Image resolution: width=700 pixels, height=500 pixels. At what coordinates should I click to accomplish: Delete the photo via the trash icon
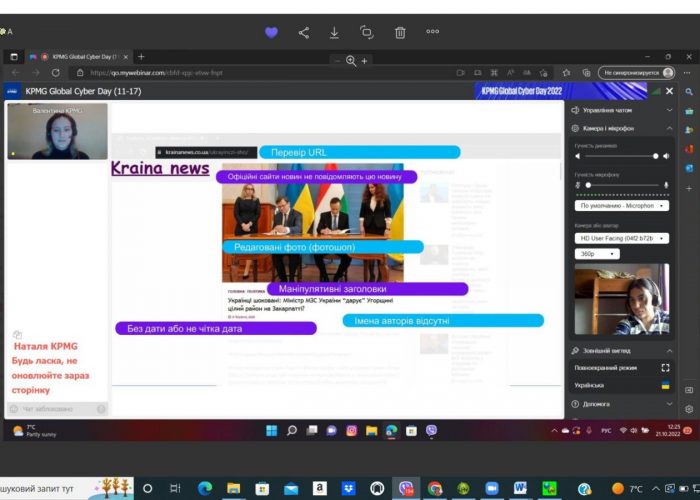pos(400,33)
